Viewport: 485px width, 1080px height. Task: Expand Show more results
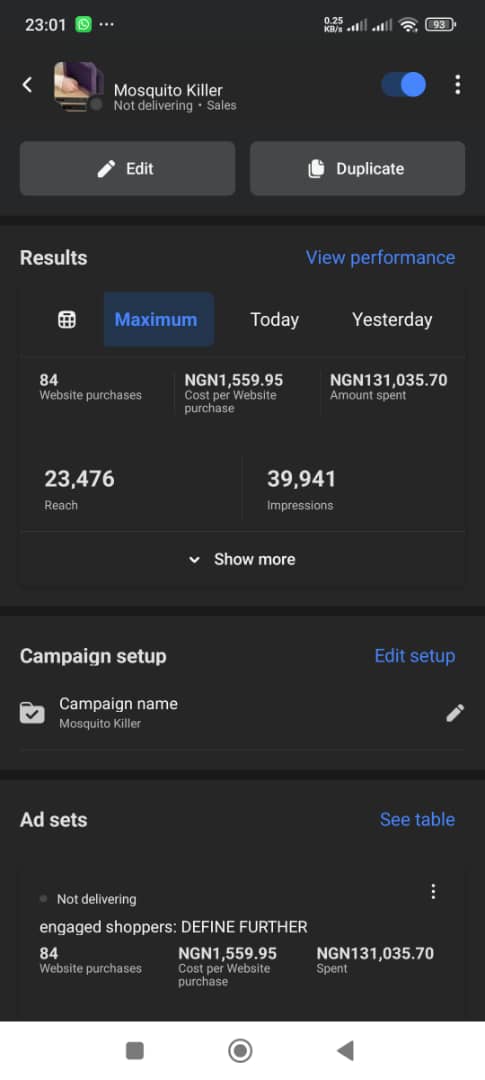pos(242,559)
